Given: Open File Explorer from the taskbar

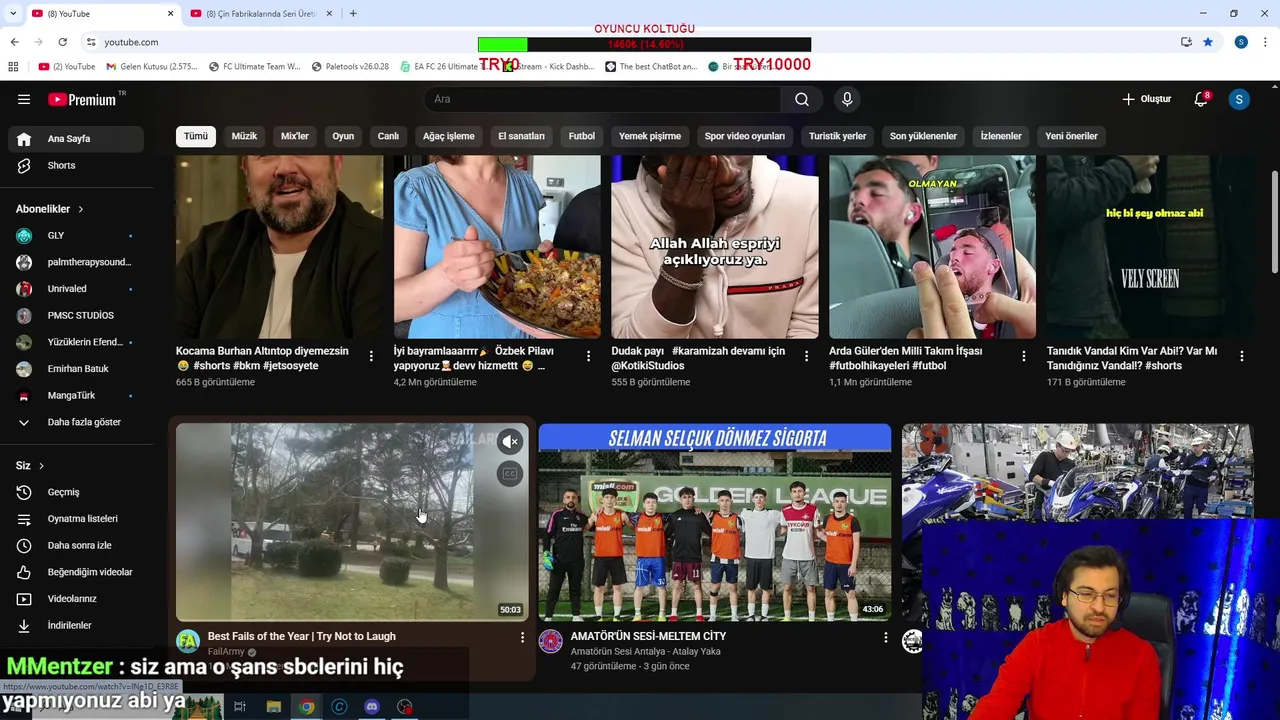Looking at the screenshot, I should [x=273, y=707].
